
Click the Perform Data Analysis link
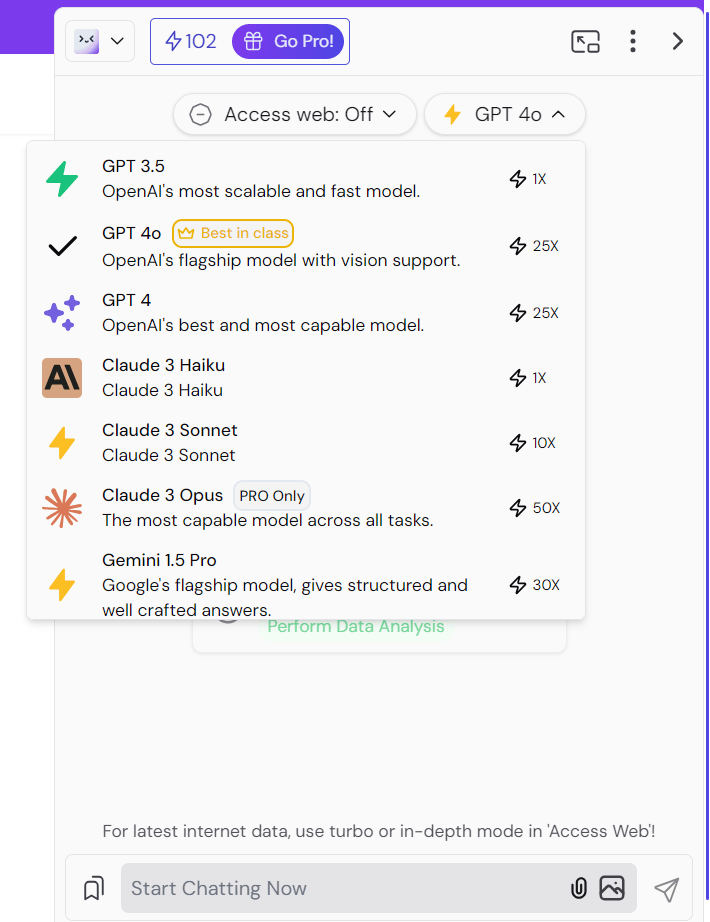click(355, 627)
